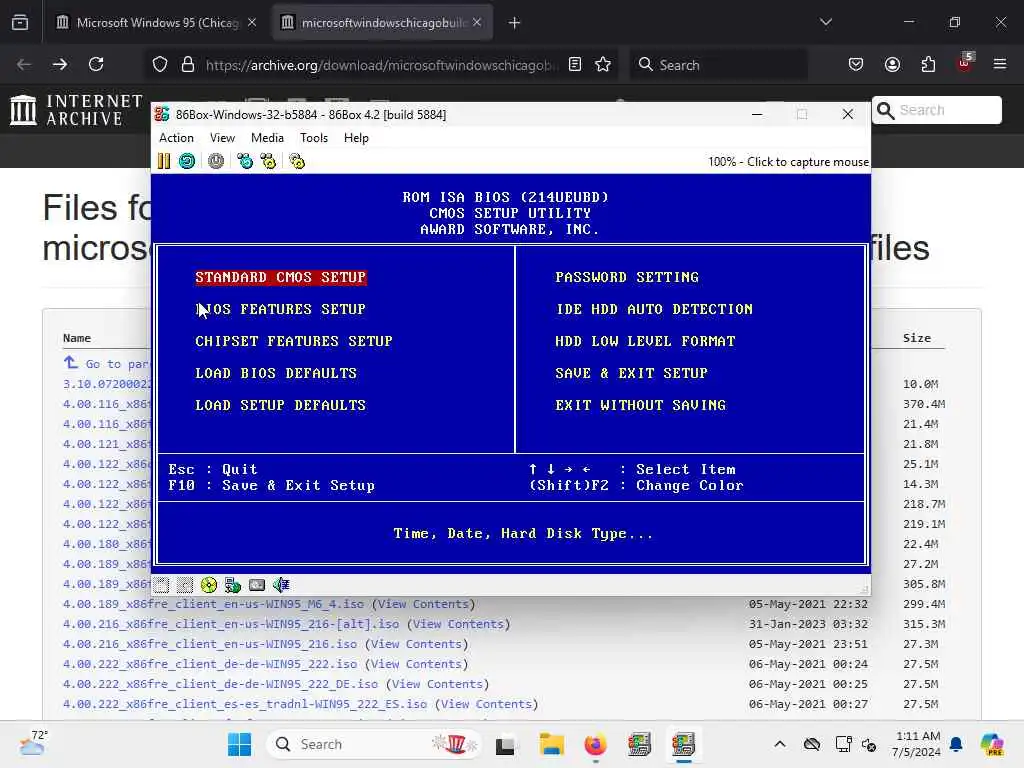The image size is (1024, 768).
Task: Open 86Box settings gear icon
Action: 297,161
